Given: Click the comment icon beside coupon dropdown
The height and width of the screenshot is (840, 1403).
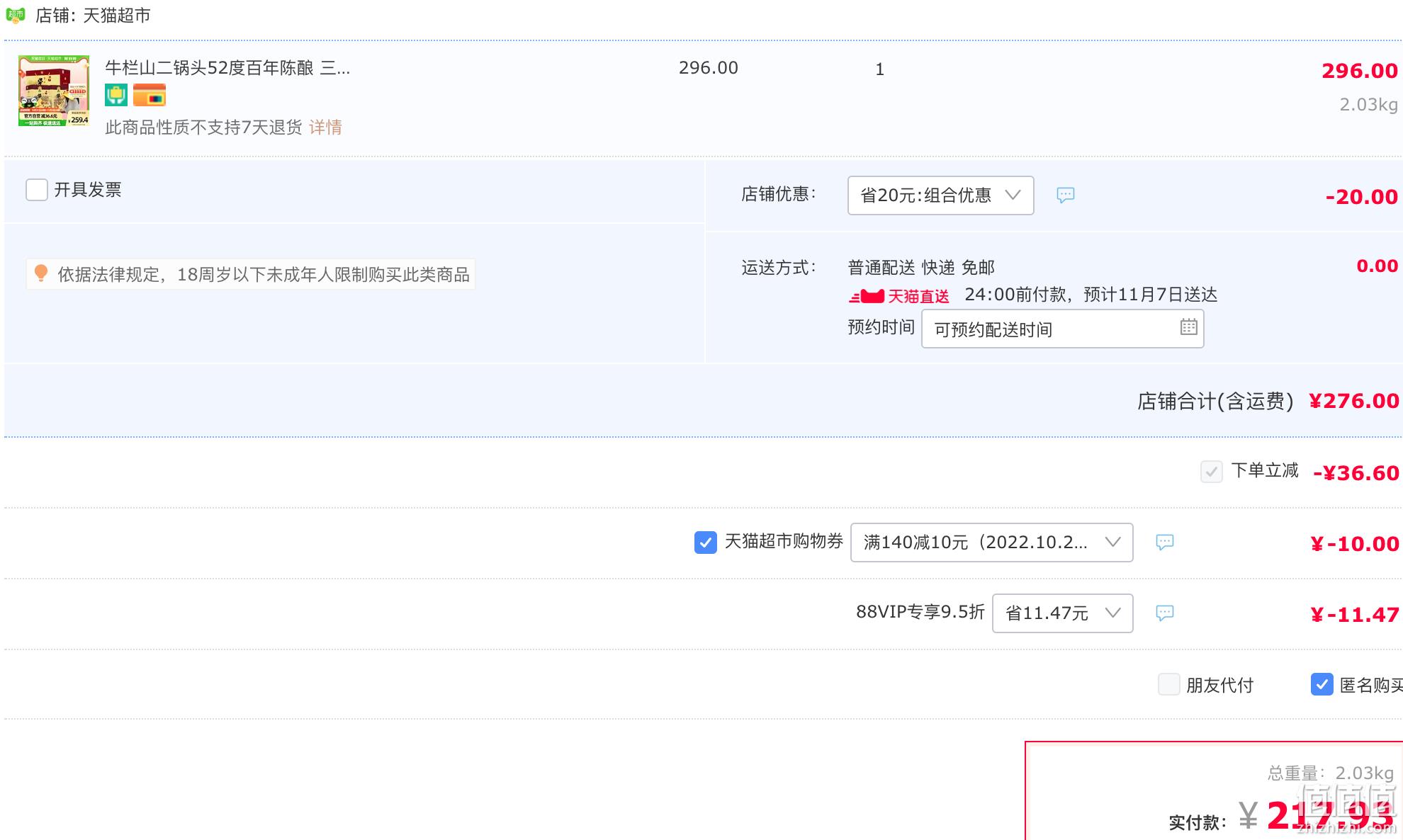Looking at the screenshot, I should click(x=1165, y=543).
